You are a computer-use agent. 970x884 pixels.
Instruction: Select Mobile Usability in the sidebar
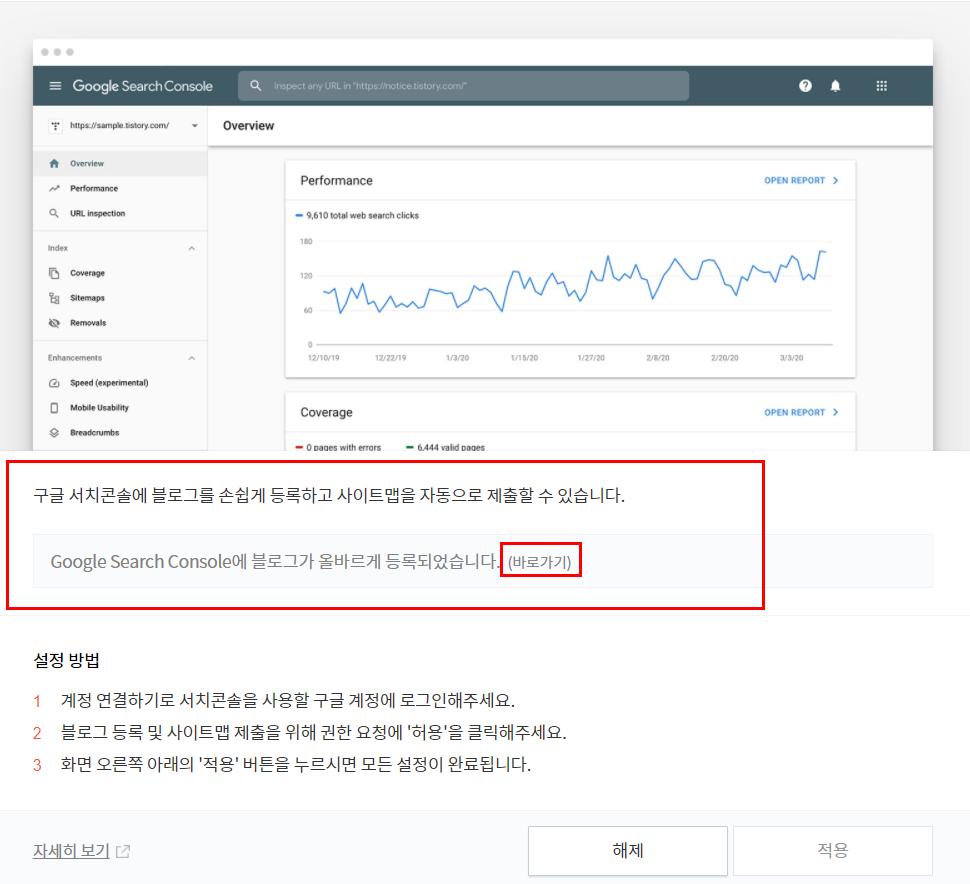click(120, 408)
